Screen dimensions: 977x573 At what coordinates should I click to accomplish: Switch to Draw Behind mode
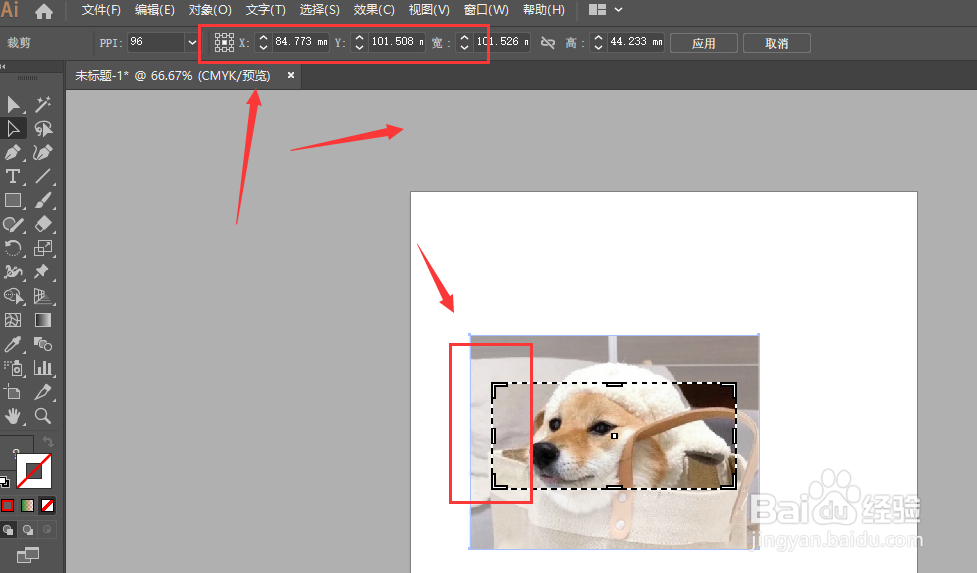point(28,530)
